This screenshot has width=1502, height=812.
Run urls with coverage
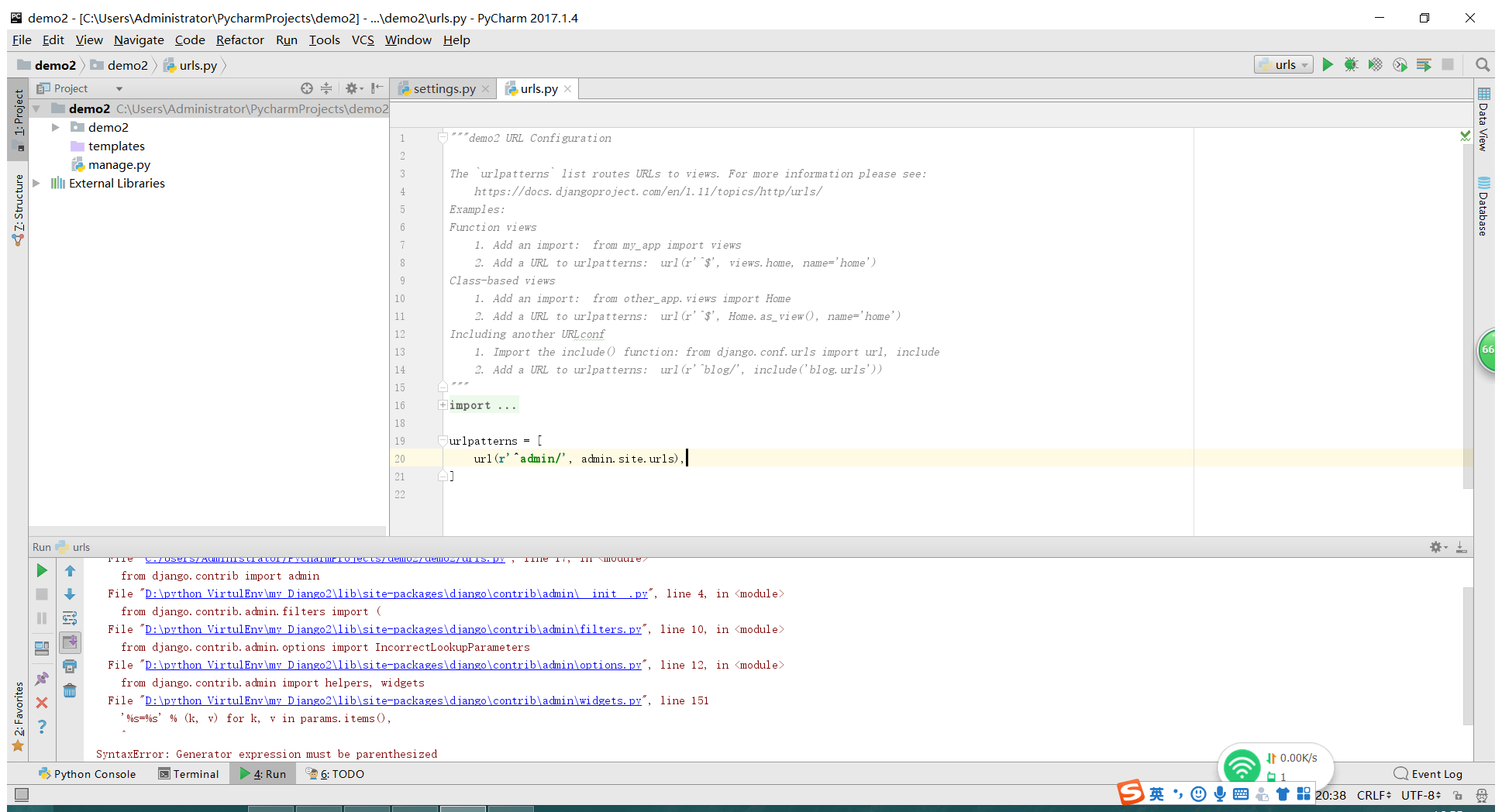click(1376, 65)
